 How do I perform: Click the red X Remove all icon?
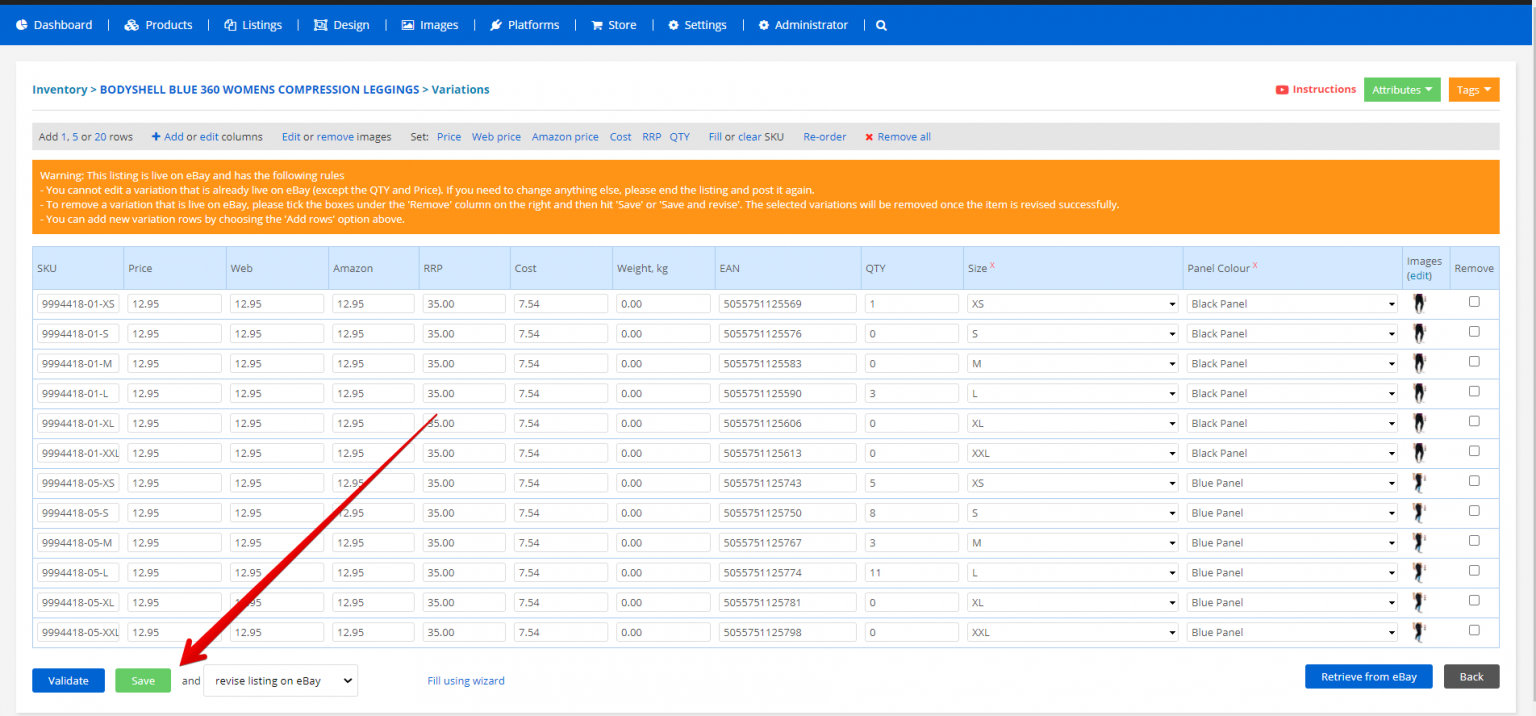pyautogui.click(x=869, y=136)
